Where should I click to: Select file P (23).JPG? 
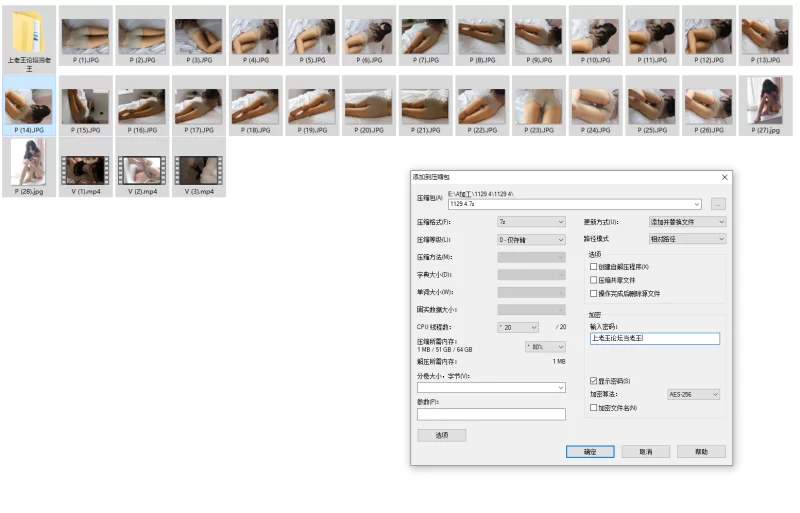[538, 106]
